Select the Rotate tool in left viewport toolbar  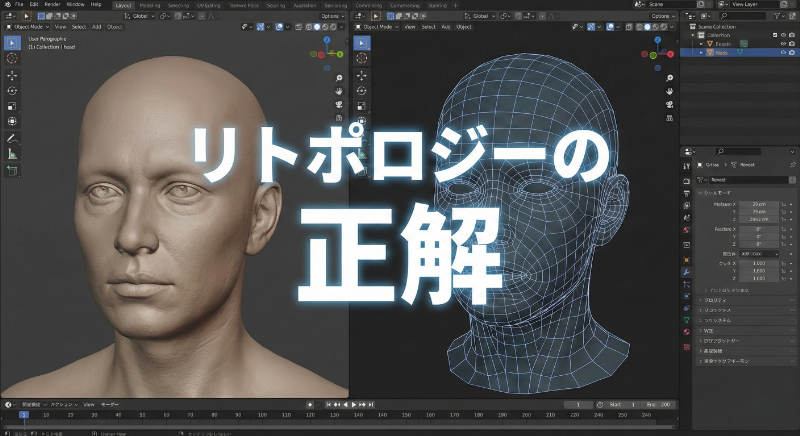coord(12,90)
